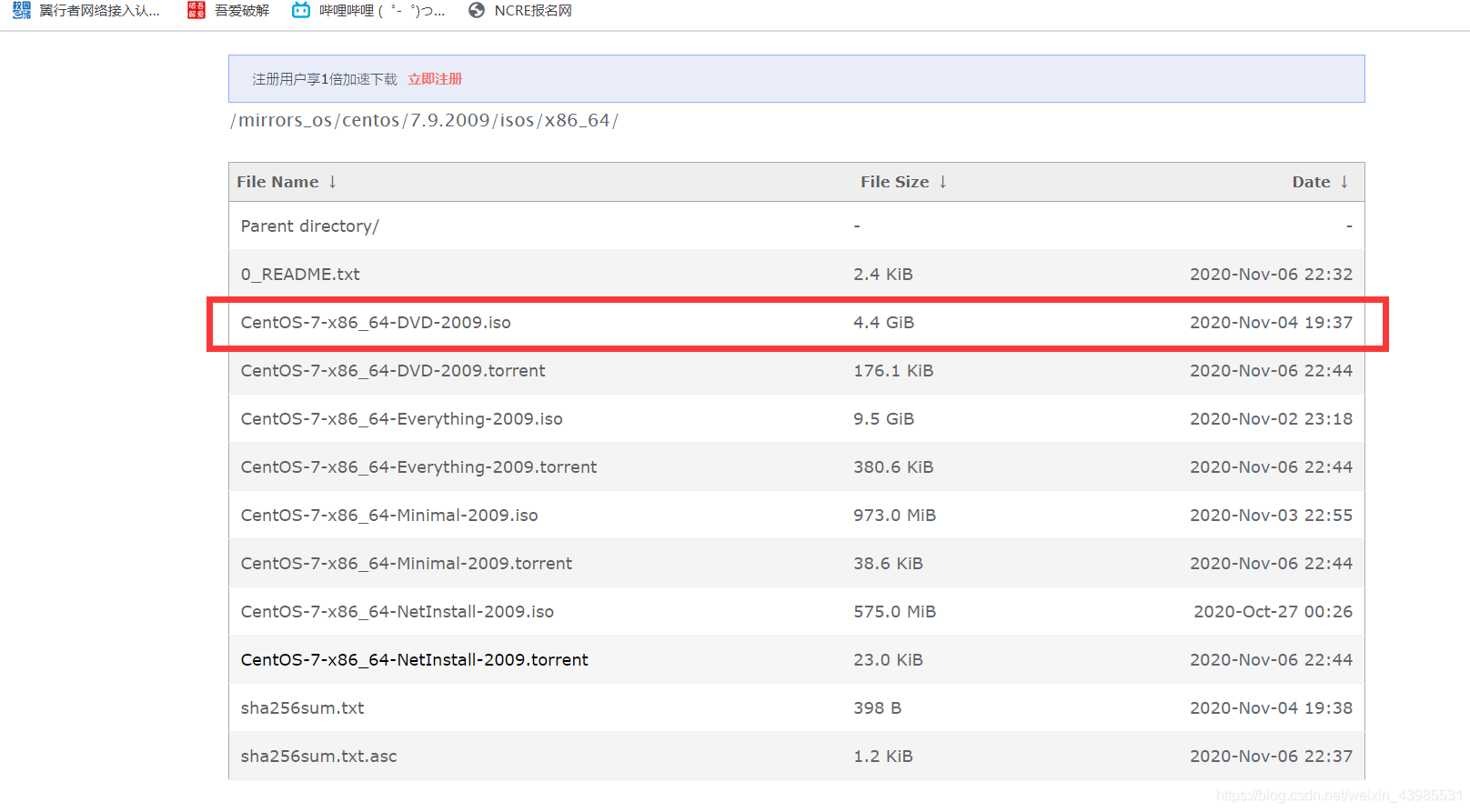The height and width of the screenshot is (812, 1470).
Task: Download CentOS-7-x86_64-NetInstall-2009.iso
Action: (x=397, y=611)
